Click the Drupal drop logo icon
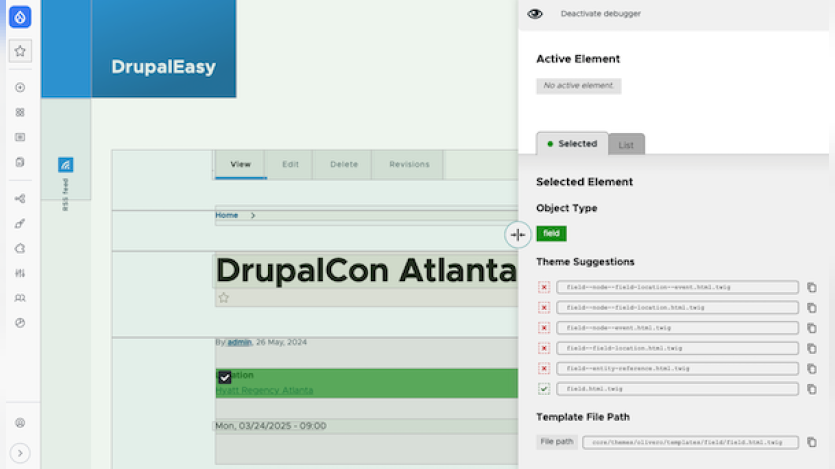Screen dimensions: 835x469 click(20, 17)
